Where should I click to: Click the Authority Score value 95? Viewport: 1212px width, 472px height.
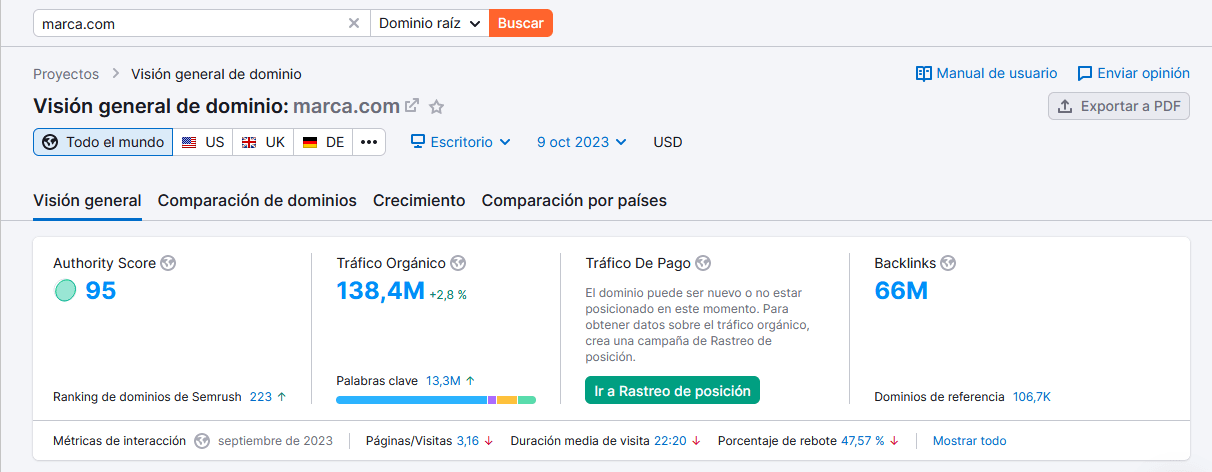101,291
